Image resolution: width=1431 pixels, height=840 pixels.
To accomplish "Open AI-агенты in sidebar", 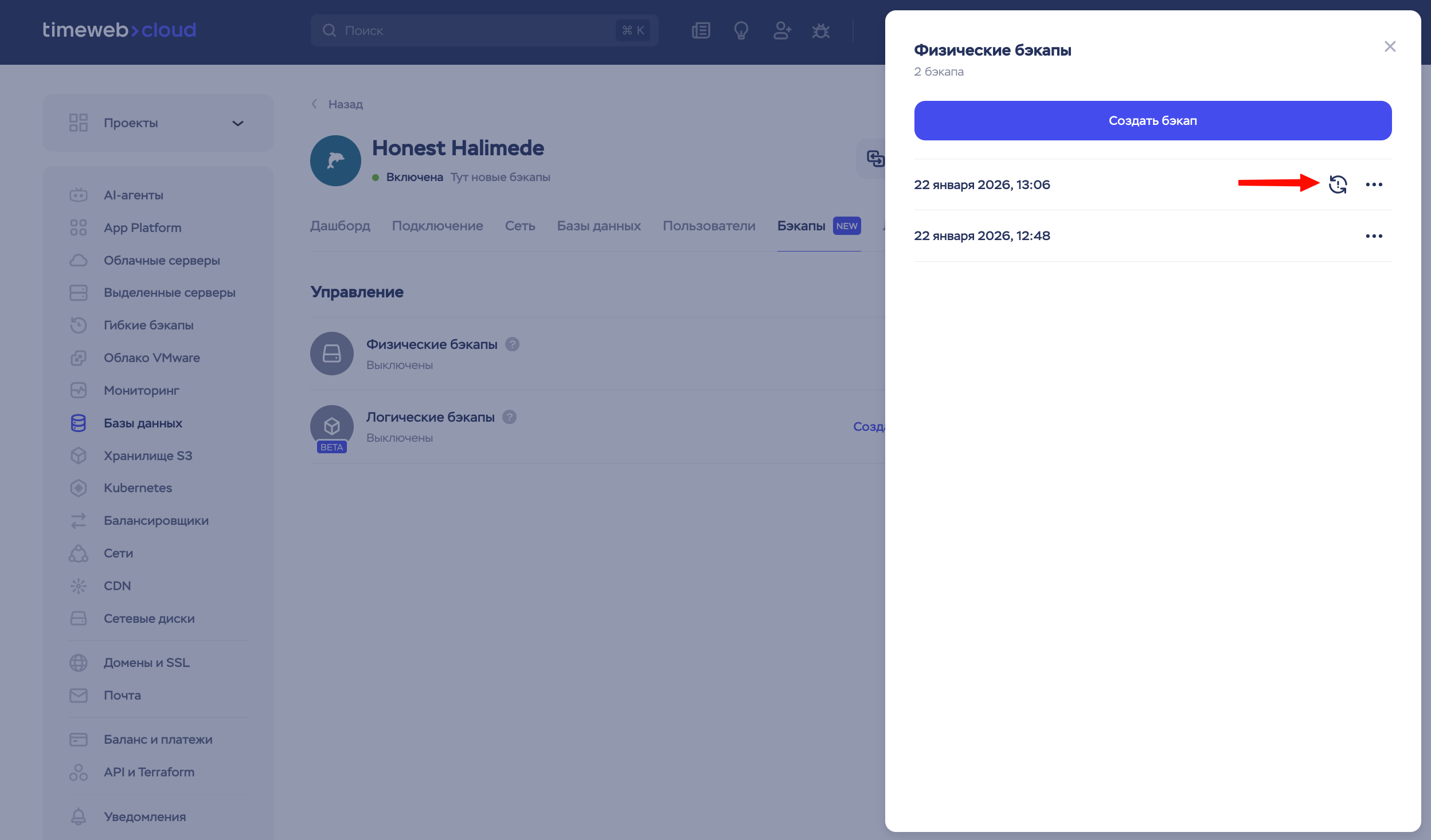I will [x=133, y=195].
